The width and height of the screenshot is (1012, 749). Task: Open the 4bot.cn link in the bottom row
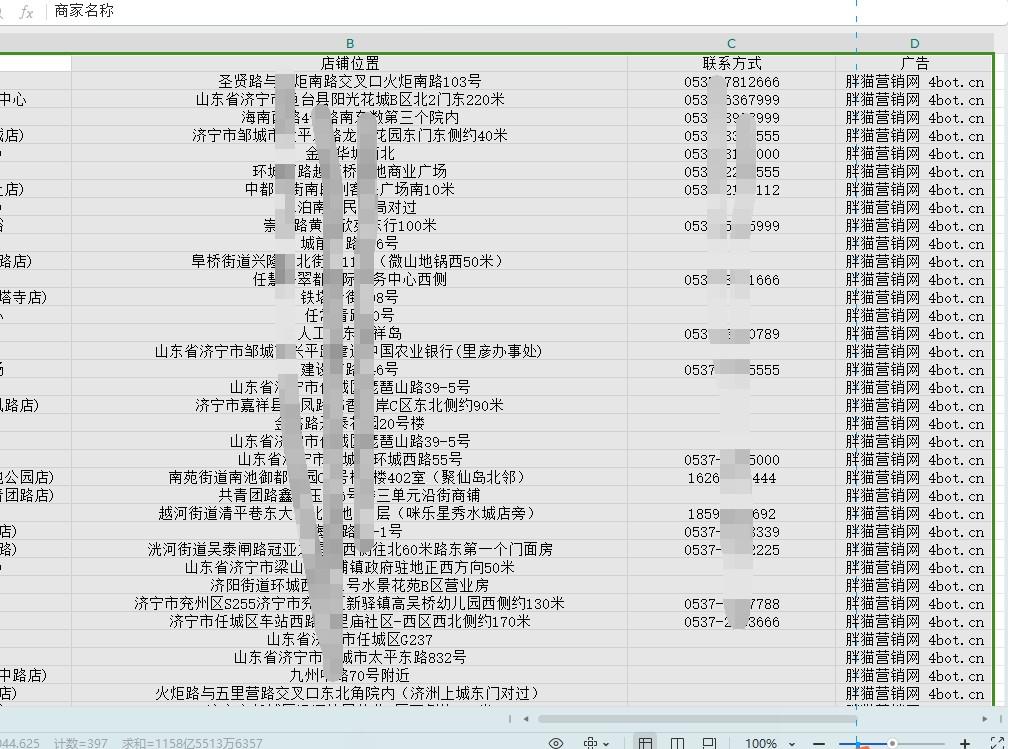tap(957, 692)
